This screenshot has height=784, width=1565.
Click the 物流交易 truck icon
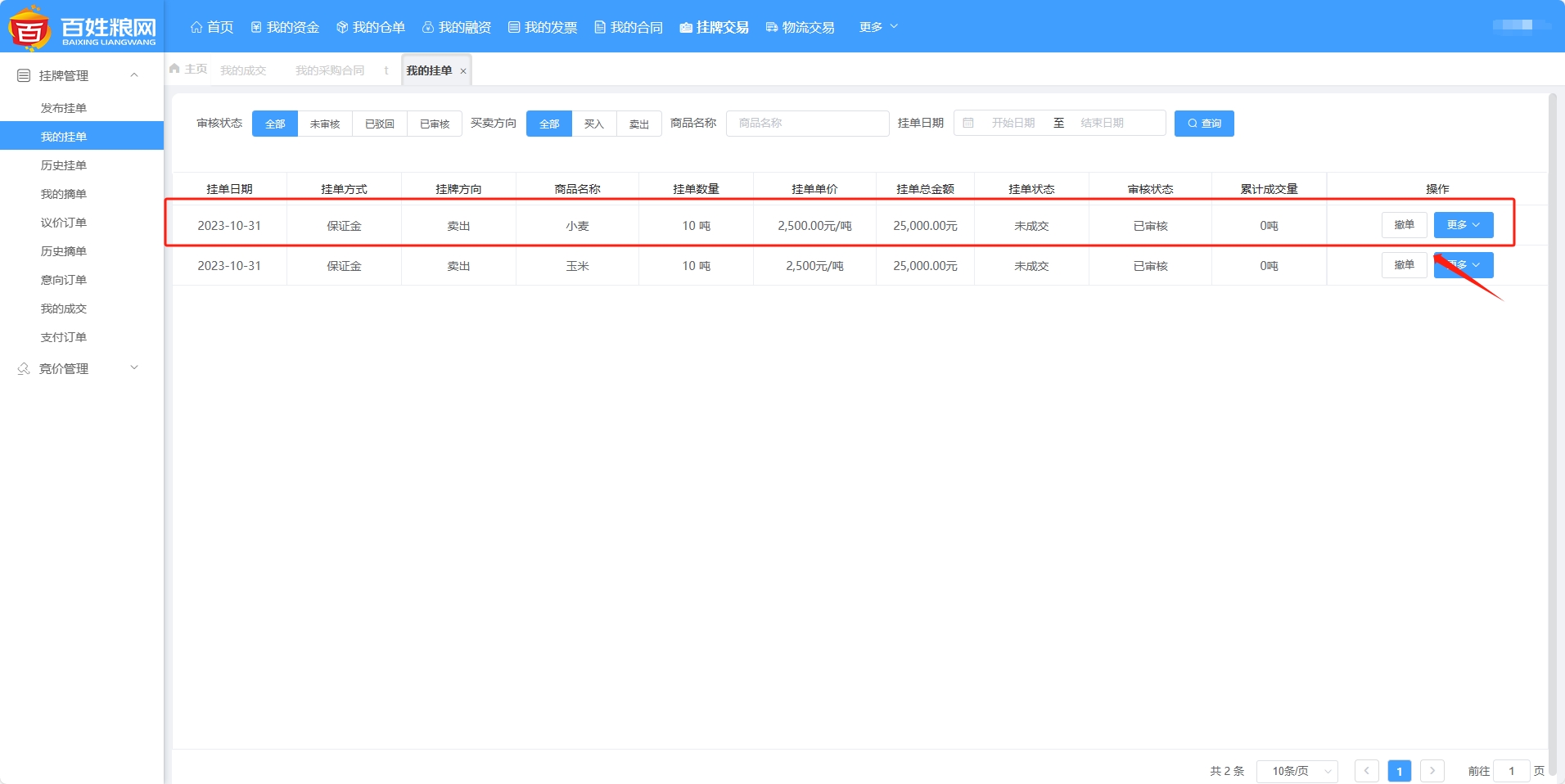[x=771, y=27]
